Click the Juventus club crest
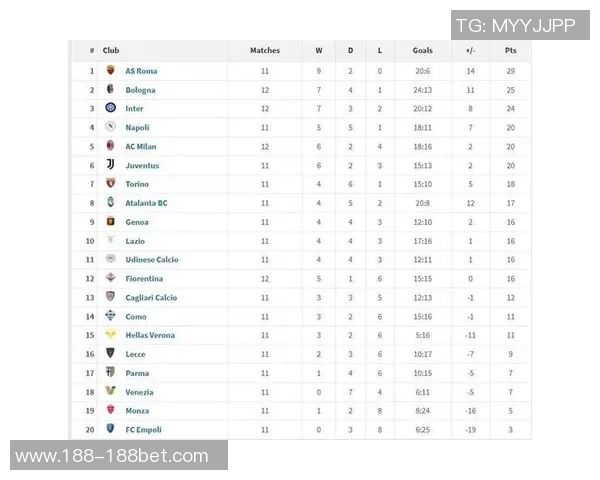Image resolution: width=600 pixels, height=480 pixels. [110, 165]
